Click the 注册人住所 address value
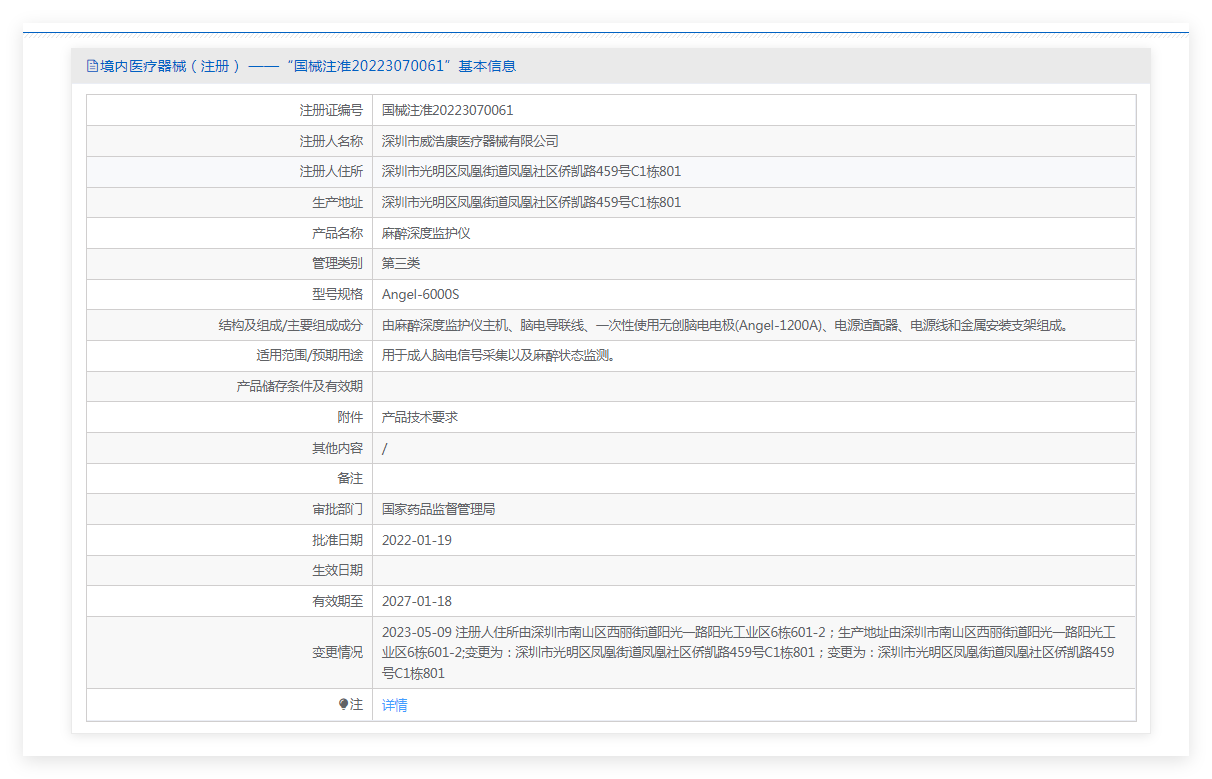 [531, 172]
